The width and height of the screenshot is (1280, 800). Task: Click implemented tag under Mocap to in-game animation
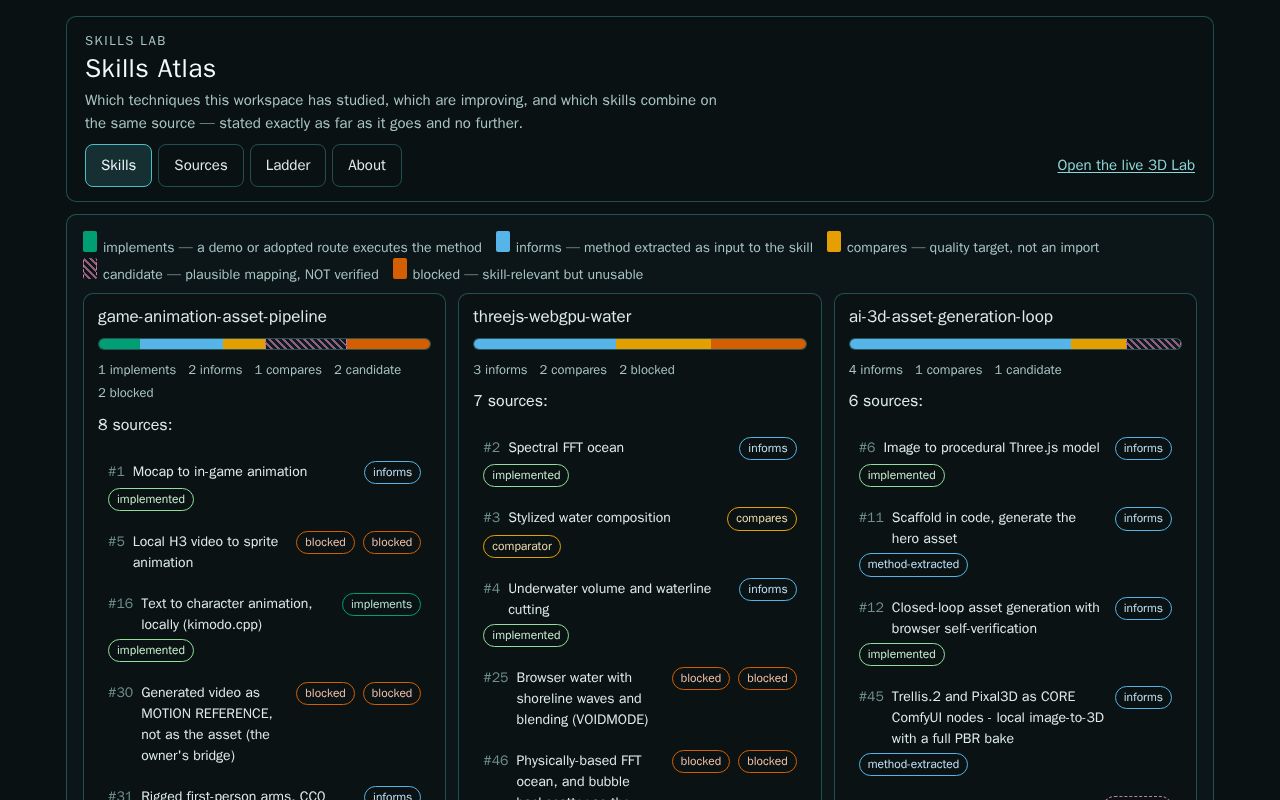(x=151, y=499)
